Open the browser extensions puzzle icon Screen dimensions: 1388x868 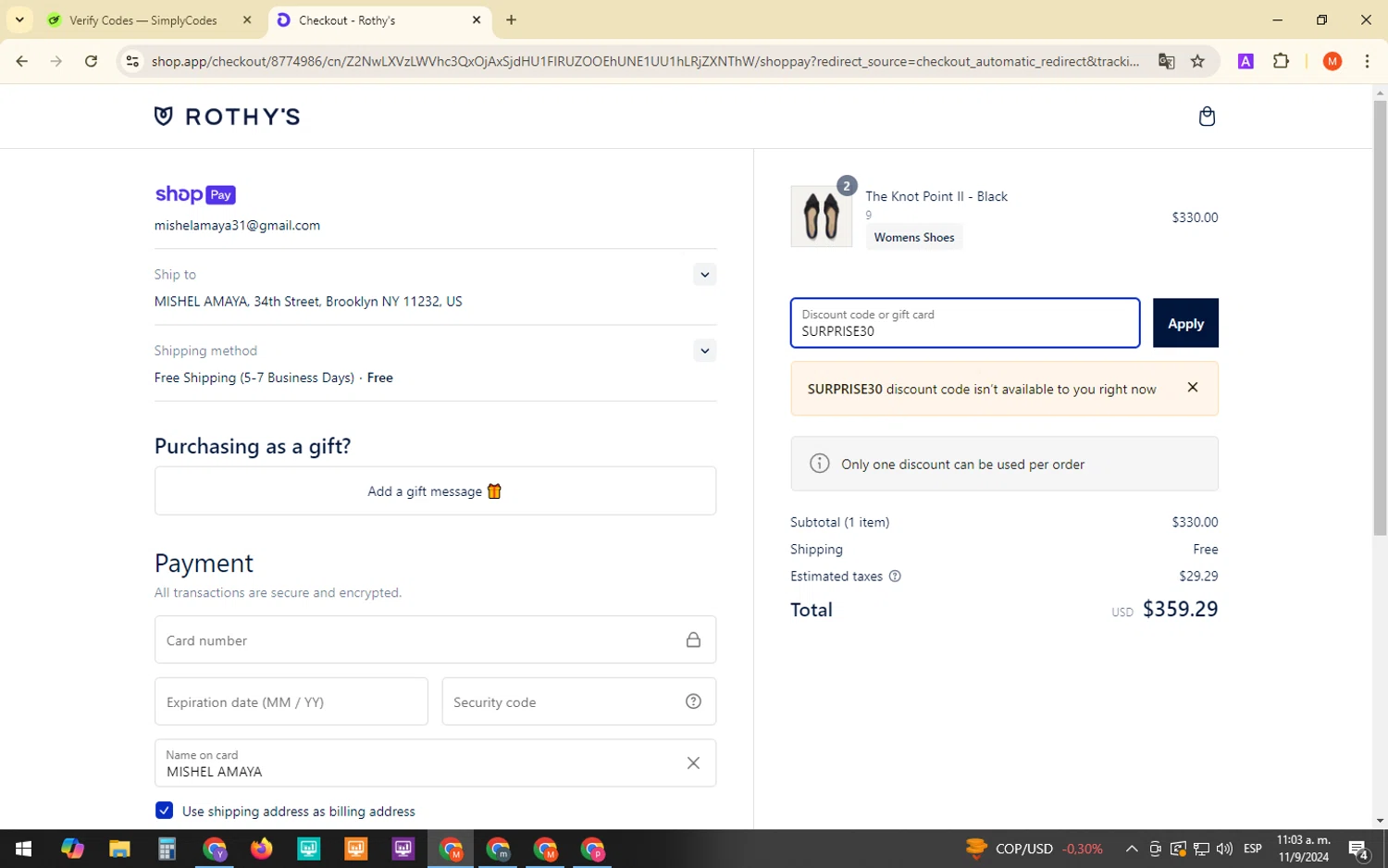(1281, 61)
